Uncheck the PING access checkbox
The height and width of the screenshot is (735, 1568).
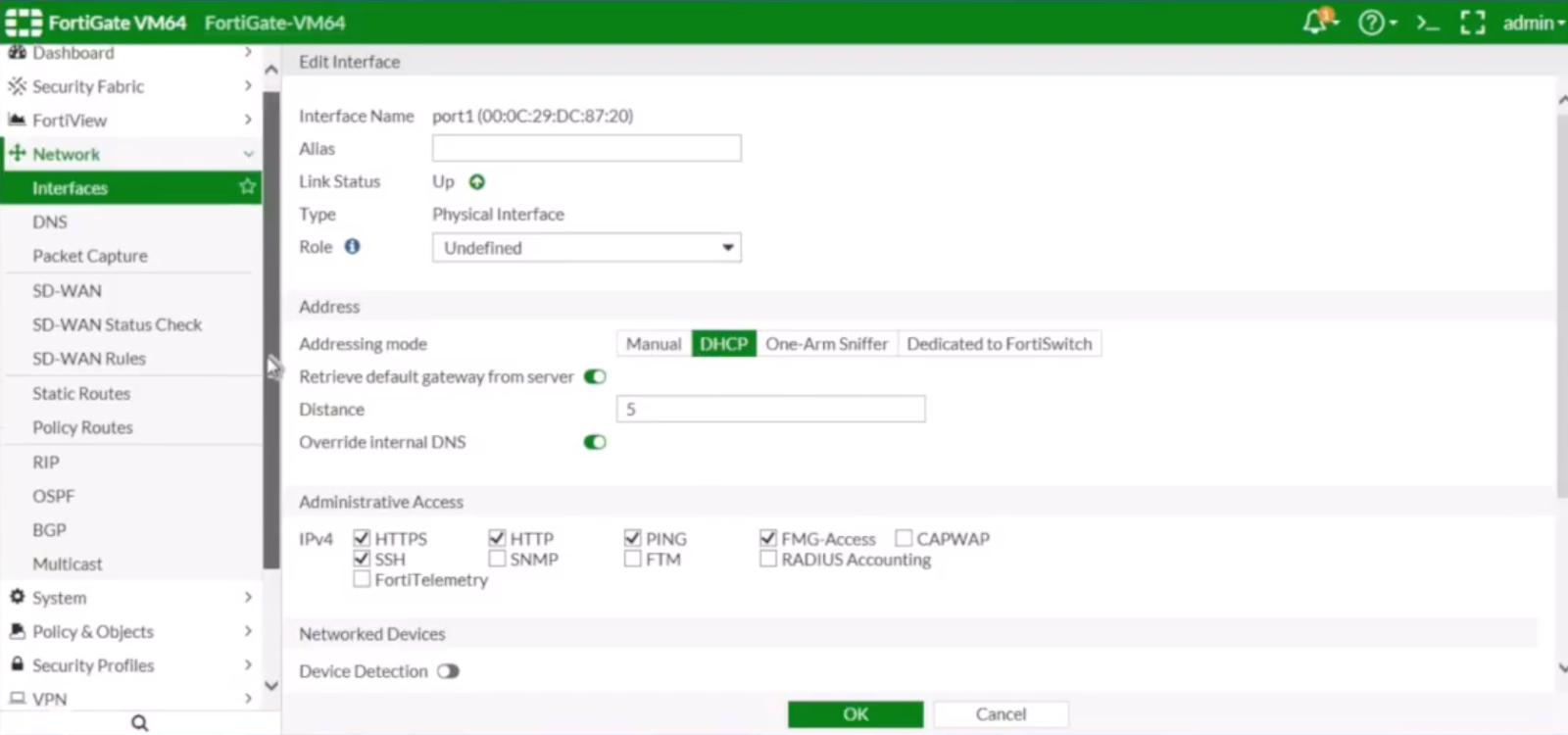point(632,538)
